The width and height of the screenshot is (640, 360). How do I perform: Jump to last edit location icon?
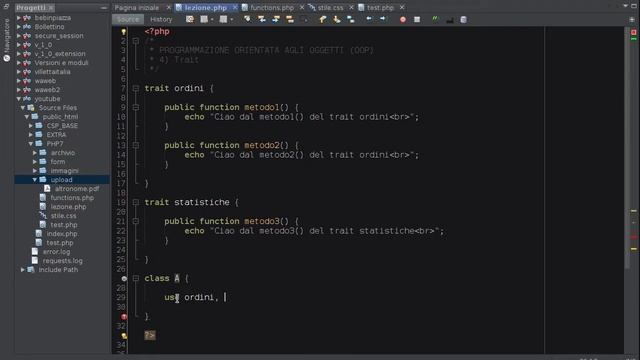pyautogui.click(x=190, y=19)
